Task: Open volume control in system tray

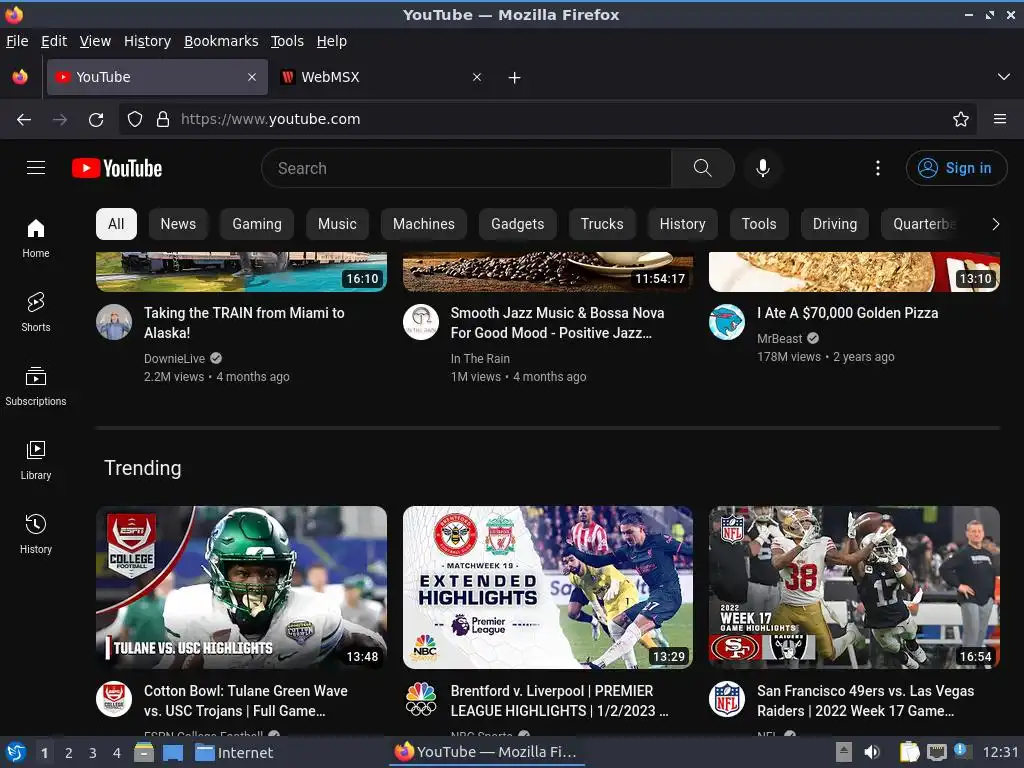Action: point(872,752)
